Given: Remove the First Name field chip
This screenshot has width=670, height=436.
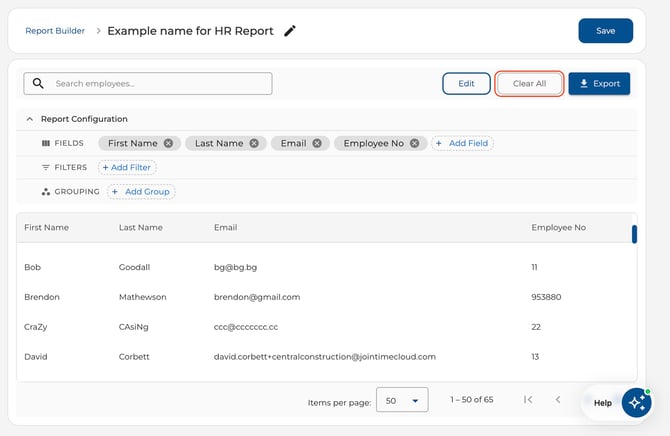Looking at the screenshot, I should tap(168, 143).
